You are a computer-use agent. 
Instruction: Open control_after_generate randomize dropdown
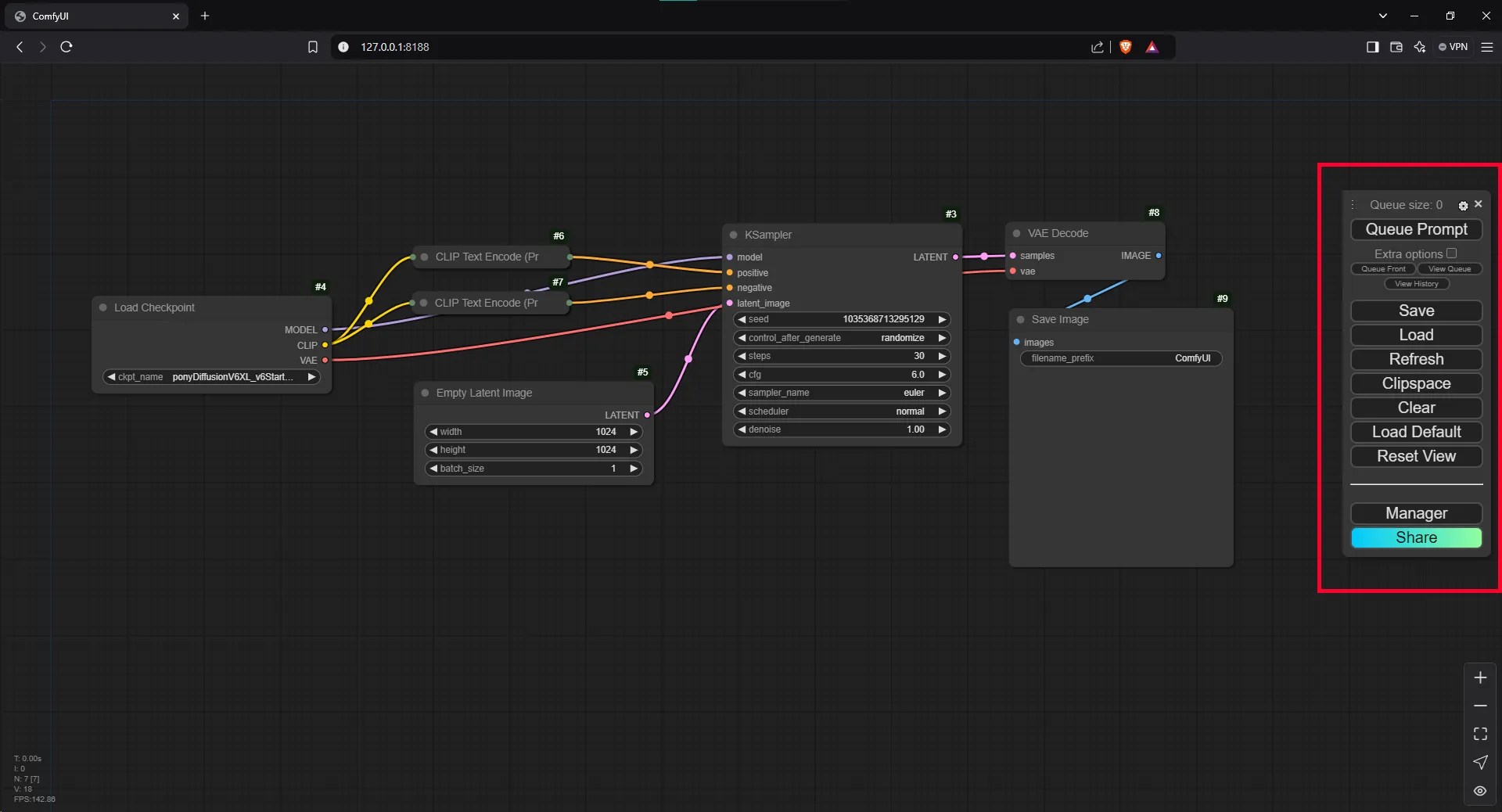[x=841, y=338]
